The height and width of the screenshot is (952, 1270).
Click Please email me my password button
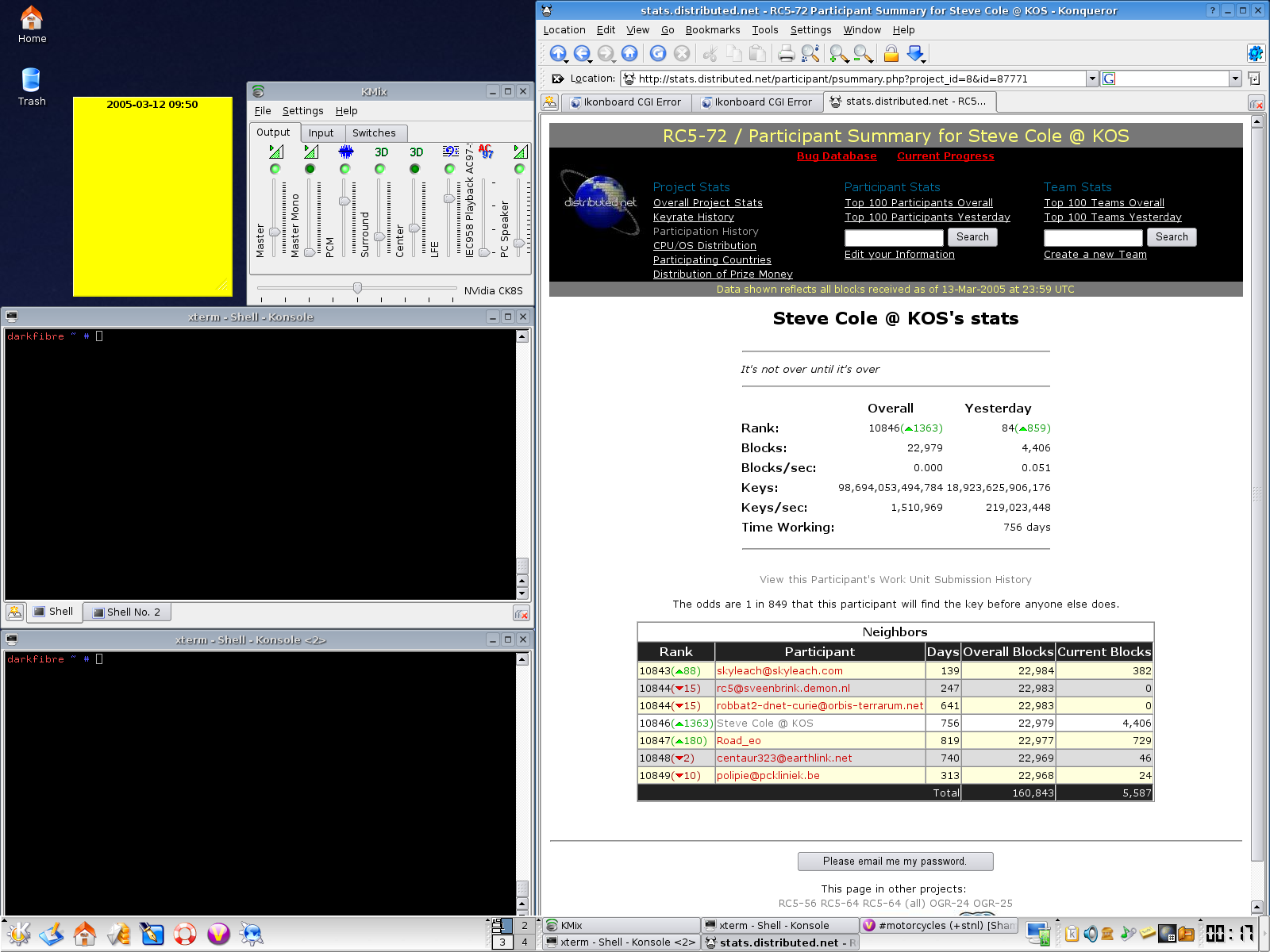[x=895, y=862]
